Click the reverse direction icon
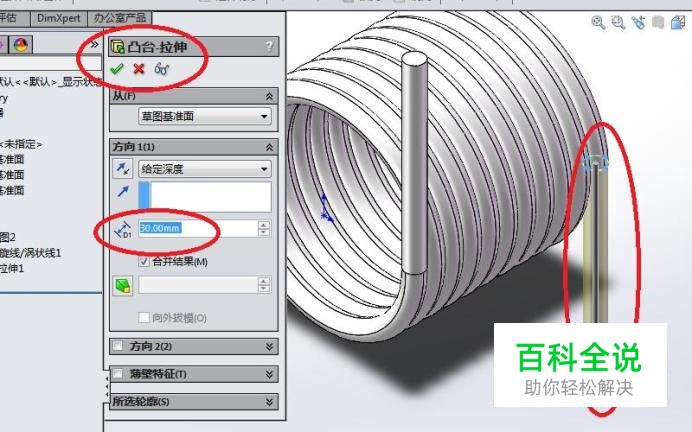Screen dimensions: 692x432 point(123,169)
